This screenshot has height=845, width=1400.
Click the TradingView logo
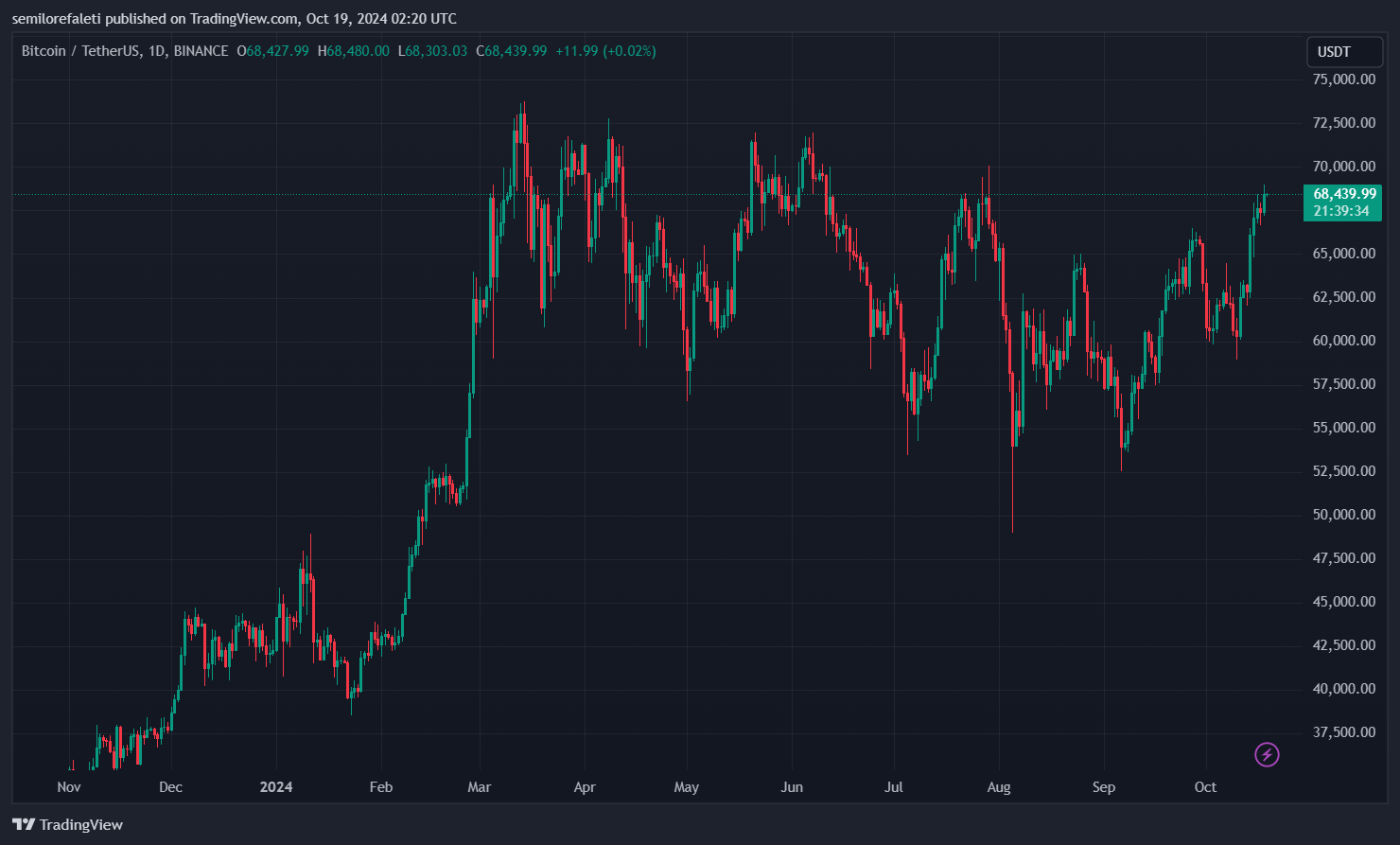[x=68, y=825]
